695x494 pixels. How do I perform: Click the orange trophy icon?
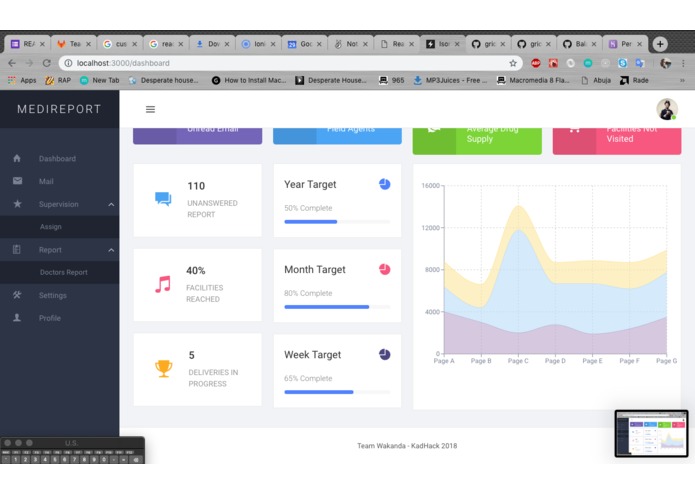pos(164,369)
